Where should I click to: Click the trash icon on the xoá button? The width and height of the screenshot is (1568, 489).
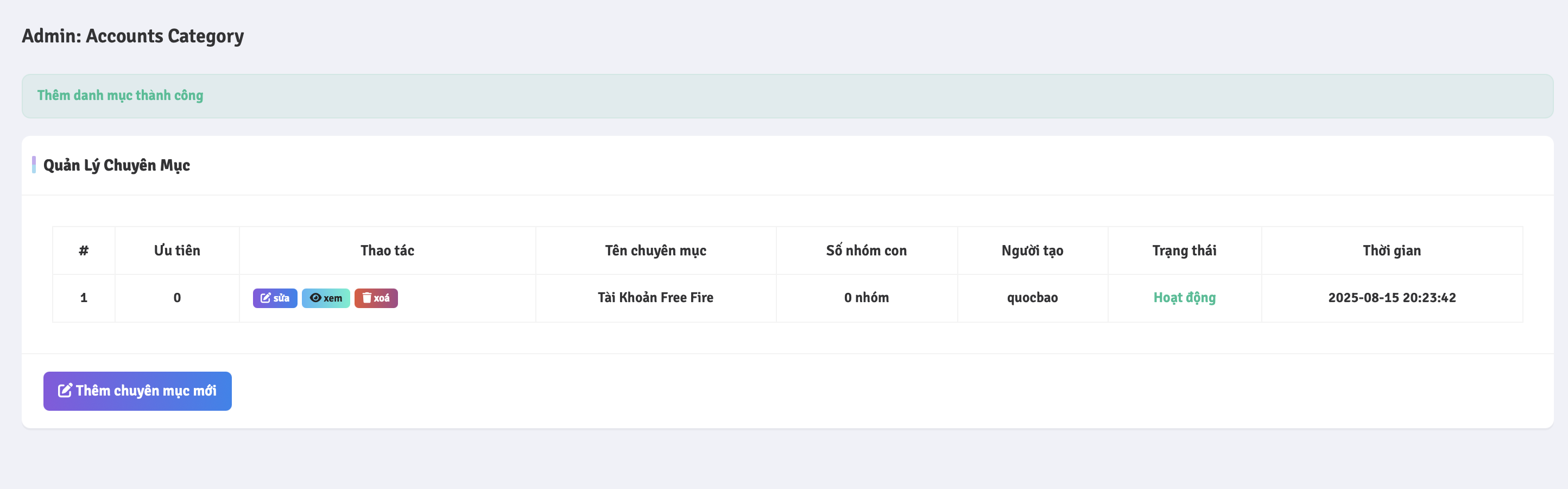click(x=366, y=298)
